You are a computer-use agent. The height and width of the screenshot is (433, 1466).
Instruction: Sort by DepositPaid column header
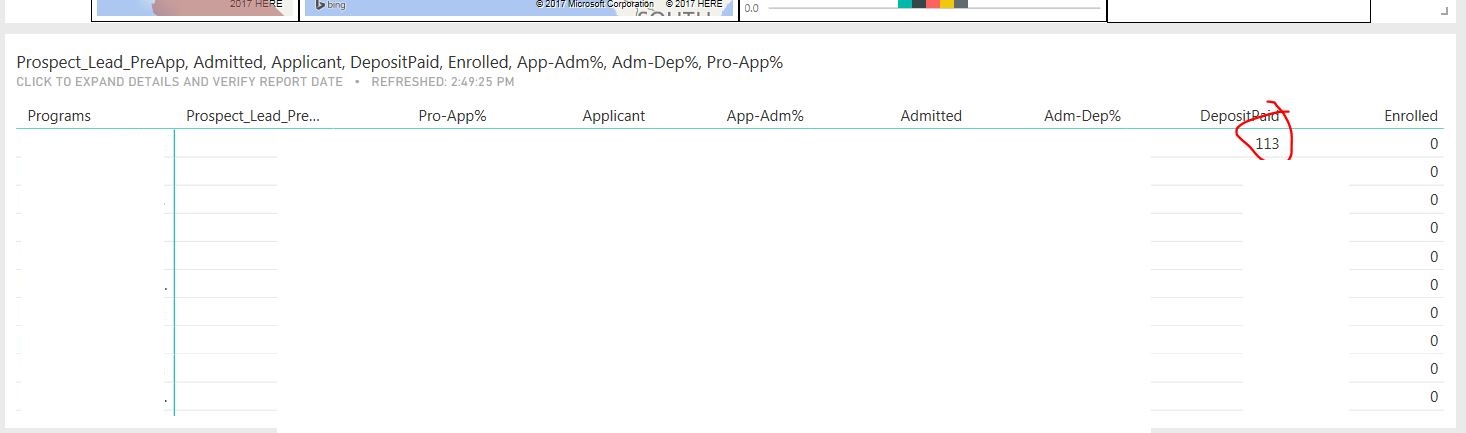coord(1239,116)
